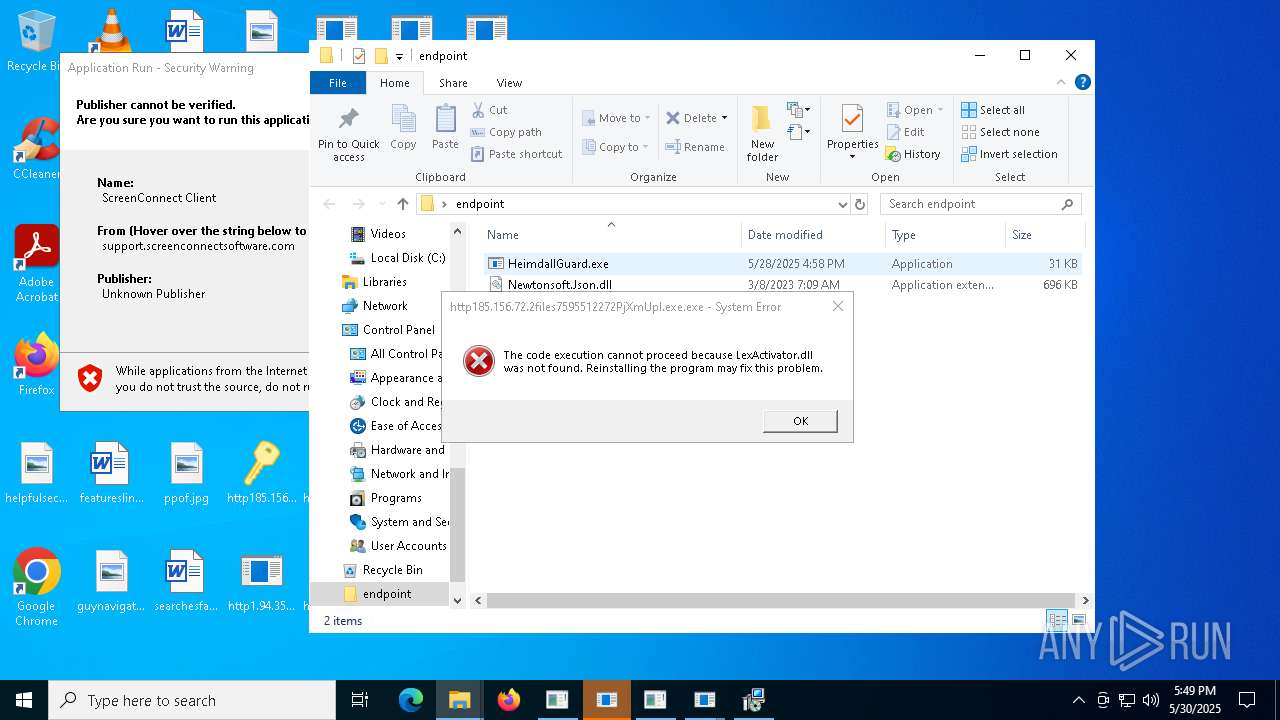The height and width of the screenshot is (720, 1280).
Task: Click the Search endpoint field
Action: click(980, 204)
